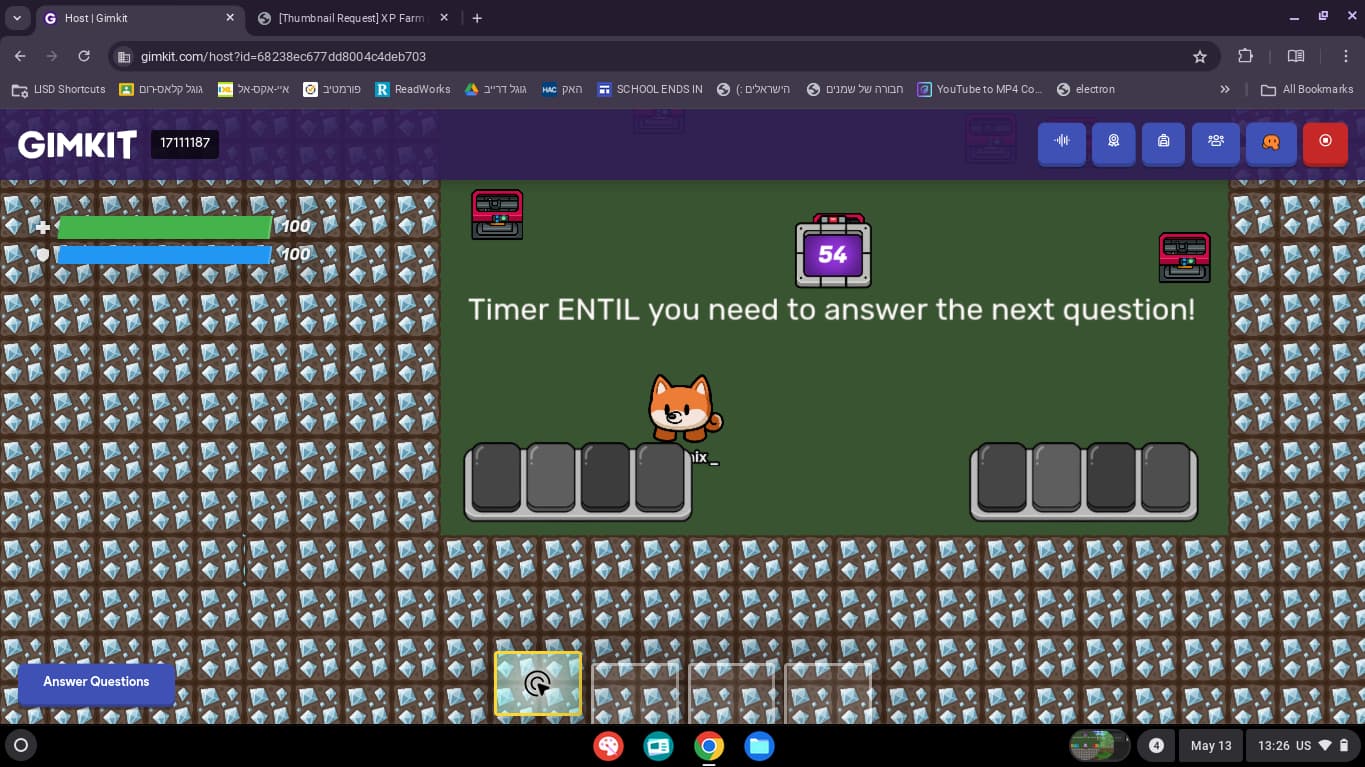Viewport: 1365px width, 767px height.
Task: Open the ReadWorks bookmark
Action: click(x=413, y=89)
